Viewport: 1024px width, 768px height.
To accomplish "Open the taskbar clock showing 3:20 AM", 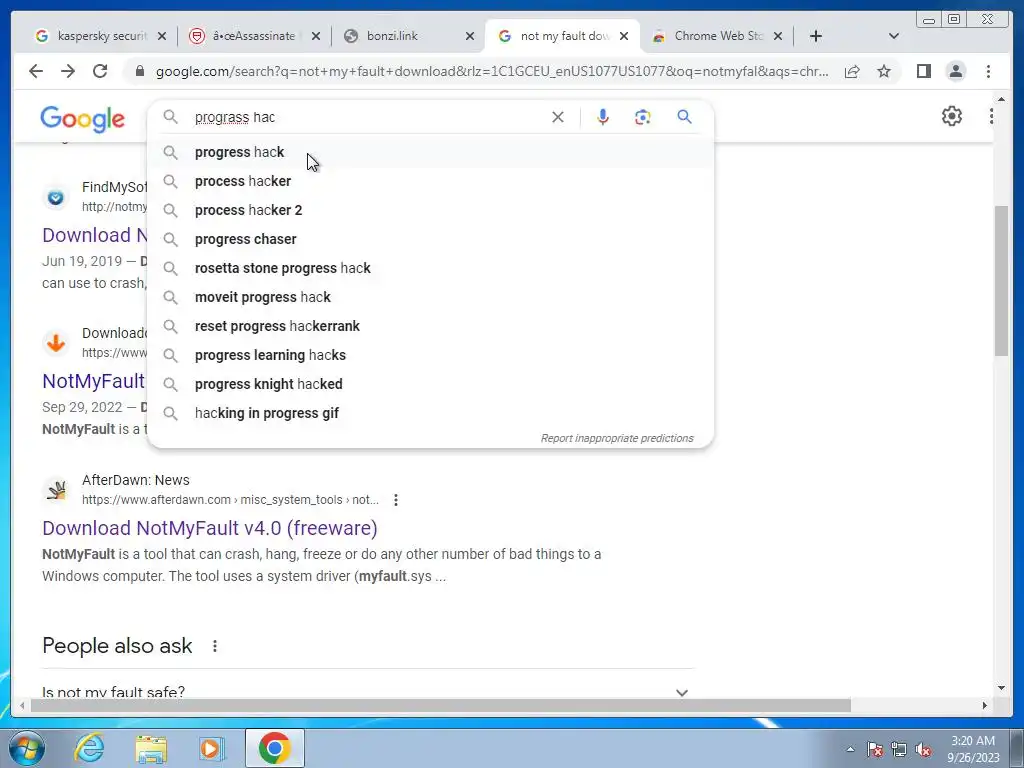I will point(973,749).
